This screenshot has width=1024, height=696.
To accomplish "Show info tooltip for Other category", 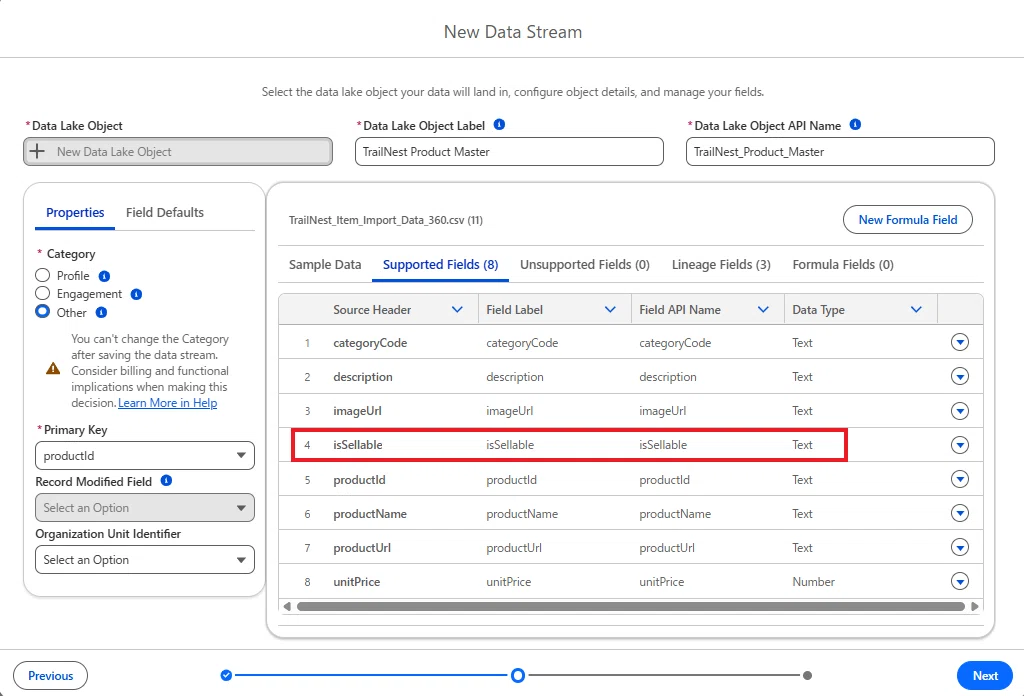I will [101, 313].
